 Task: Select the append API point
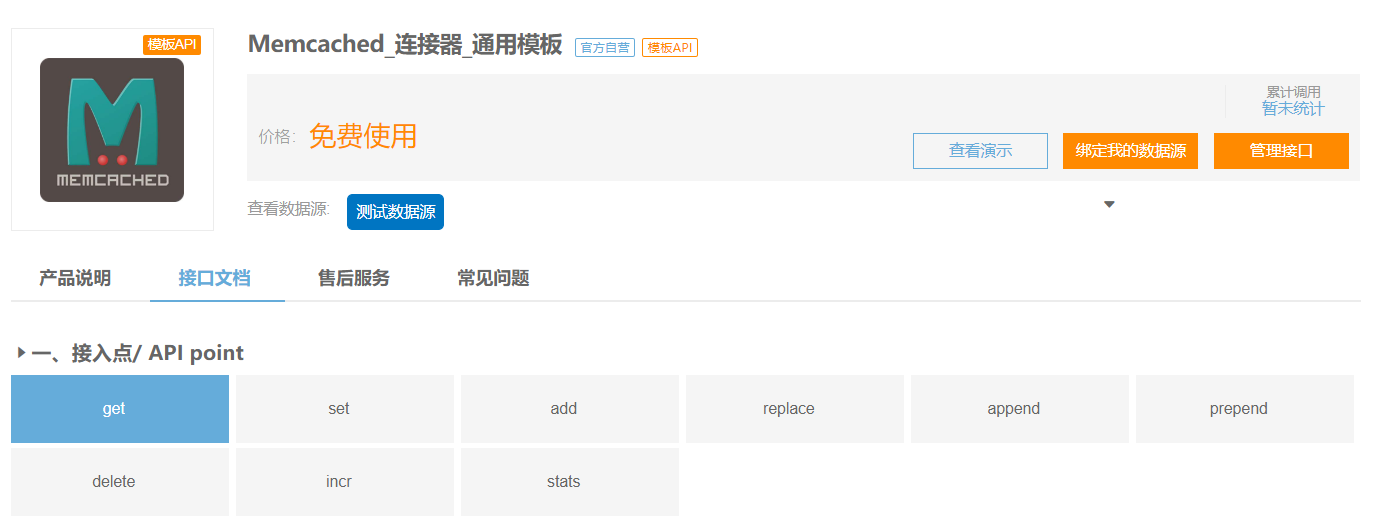pos(1020,409)
